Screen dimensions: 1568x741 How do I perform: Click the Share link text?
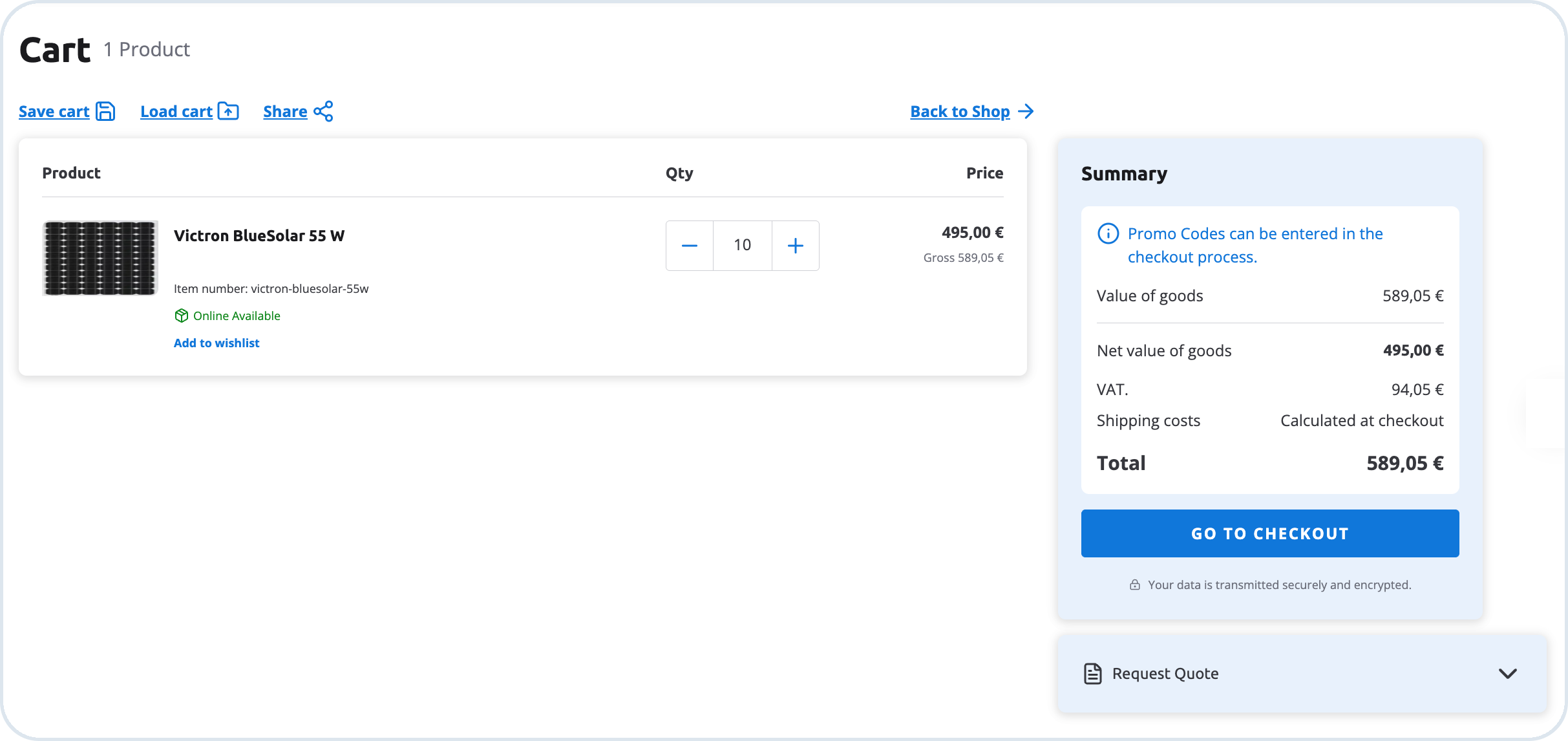[x=285, y=111]
